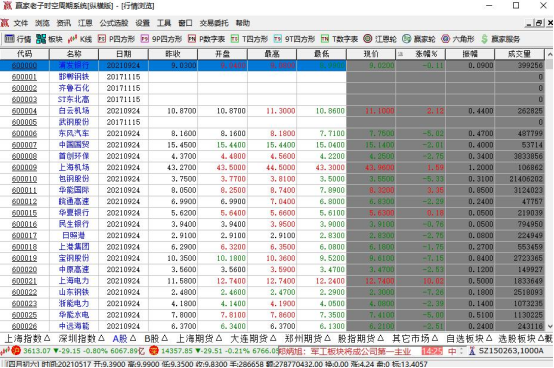Sort by the 现价 column header

point(371,54)
